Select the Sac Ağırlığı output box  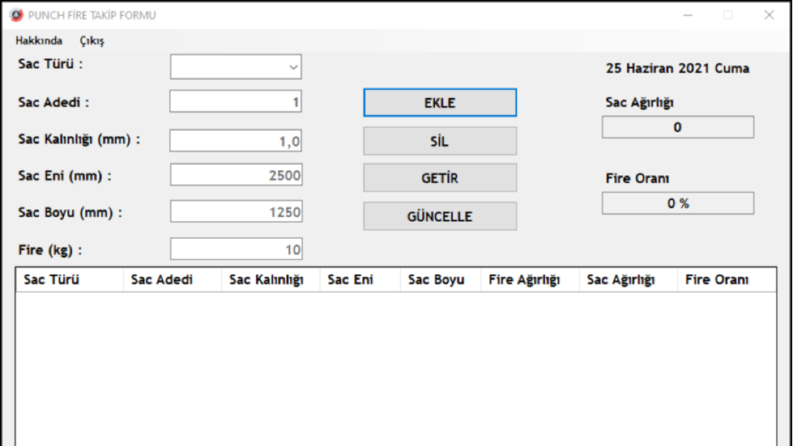tap(678, 127)
